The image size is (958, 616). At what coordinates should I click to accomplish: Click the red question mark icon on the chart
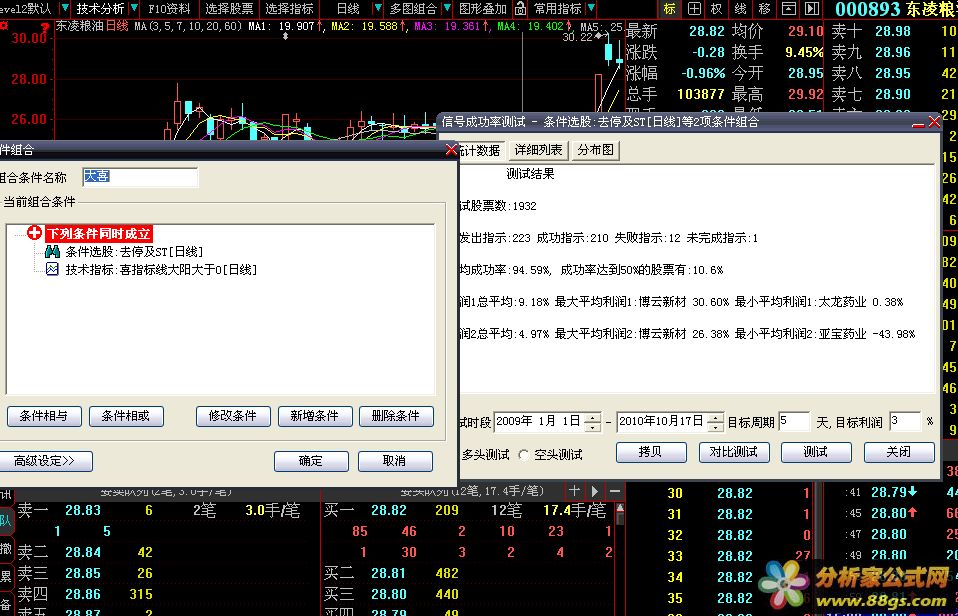[x=44, y=27]
